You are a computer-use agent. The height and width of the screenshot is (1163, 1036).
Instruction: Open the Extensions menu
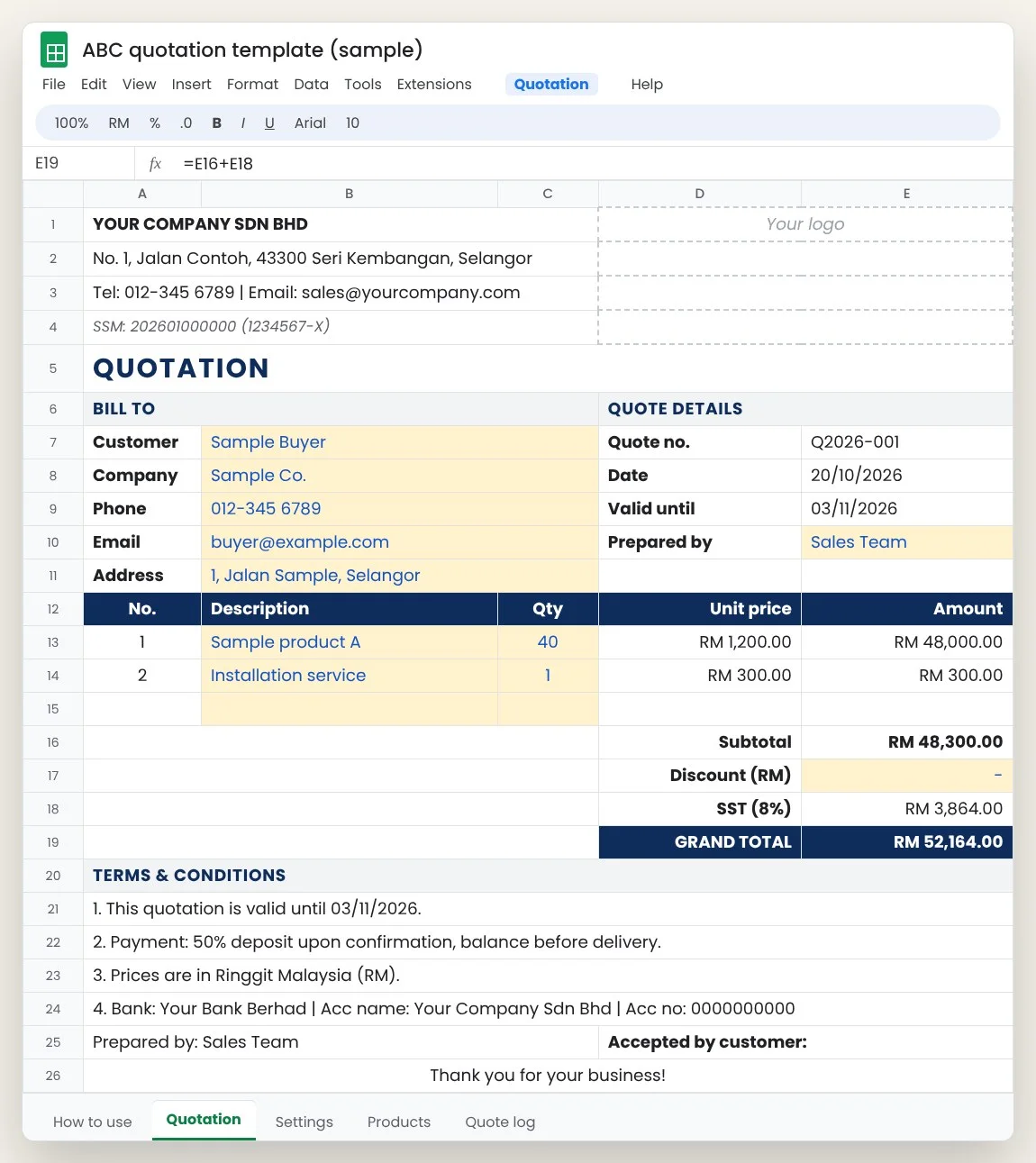pyautogui.click(x=434, y=84)
